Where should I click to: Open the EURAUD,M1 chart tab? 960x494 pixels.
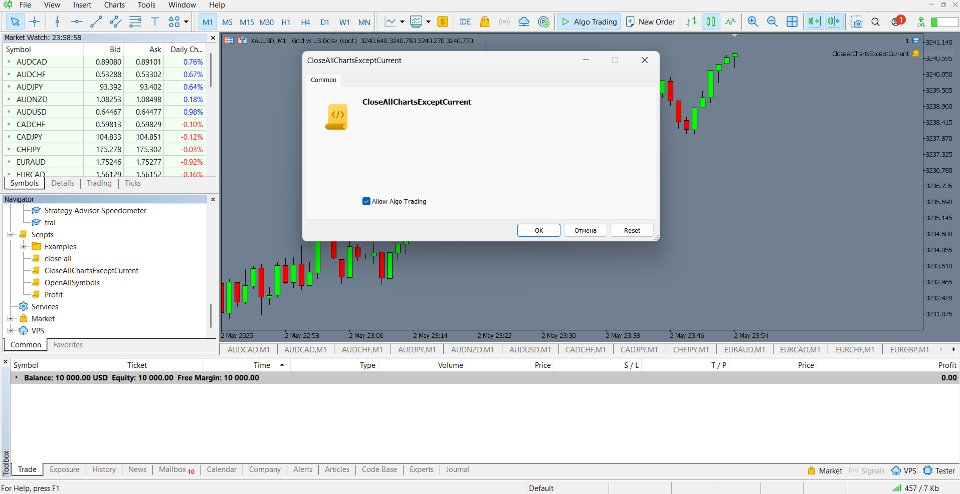744,350
